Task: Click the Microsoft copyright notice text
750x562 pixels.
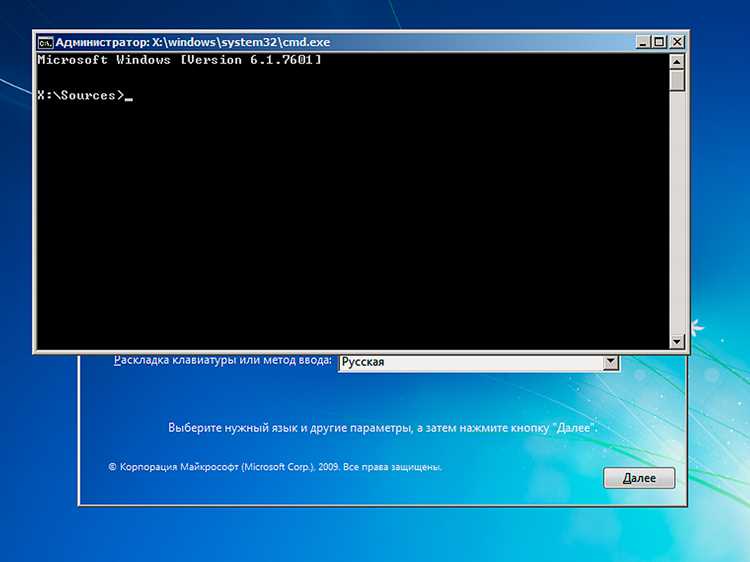Action: pos(275,467)
